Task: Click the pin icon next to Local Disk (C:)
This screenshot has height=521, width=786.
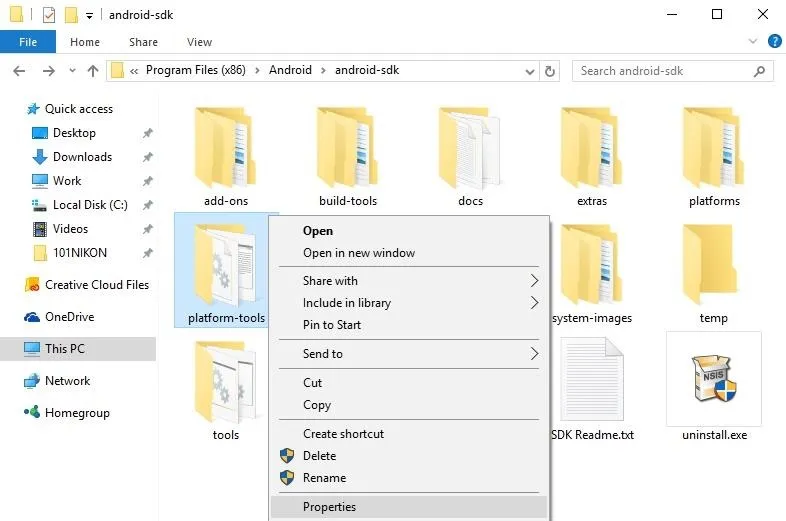Action: coord(147,205)
